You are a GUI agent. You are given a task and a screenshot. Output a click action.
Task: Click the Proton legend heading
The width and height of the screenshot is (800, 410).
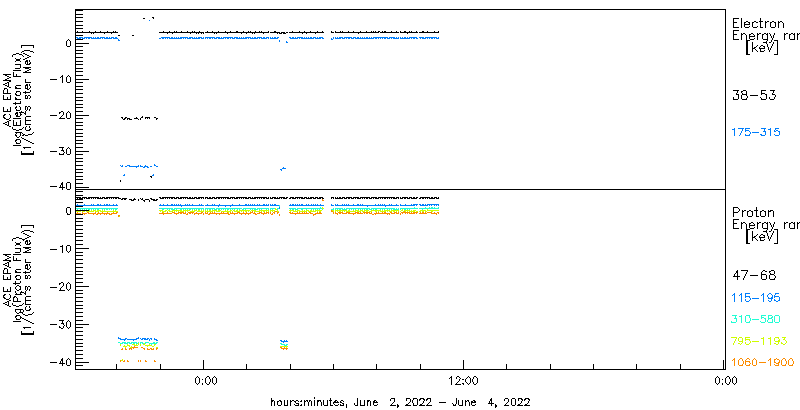click(x=753, y=212)
